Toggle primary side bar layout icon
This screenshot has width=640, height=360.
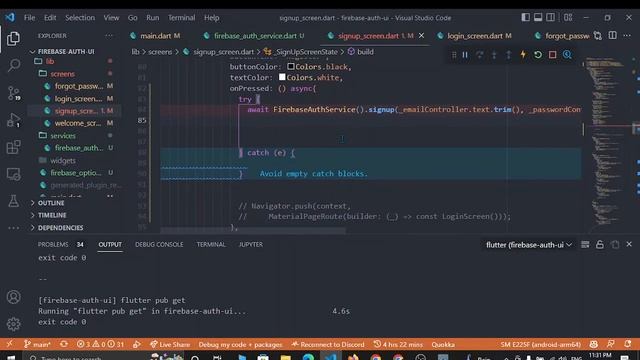(526, 17)
